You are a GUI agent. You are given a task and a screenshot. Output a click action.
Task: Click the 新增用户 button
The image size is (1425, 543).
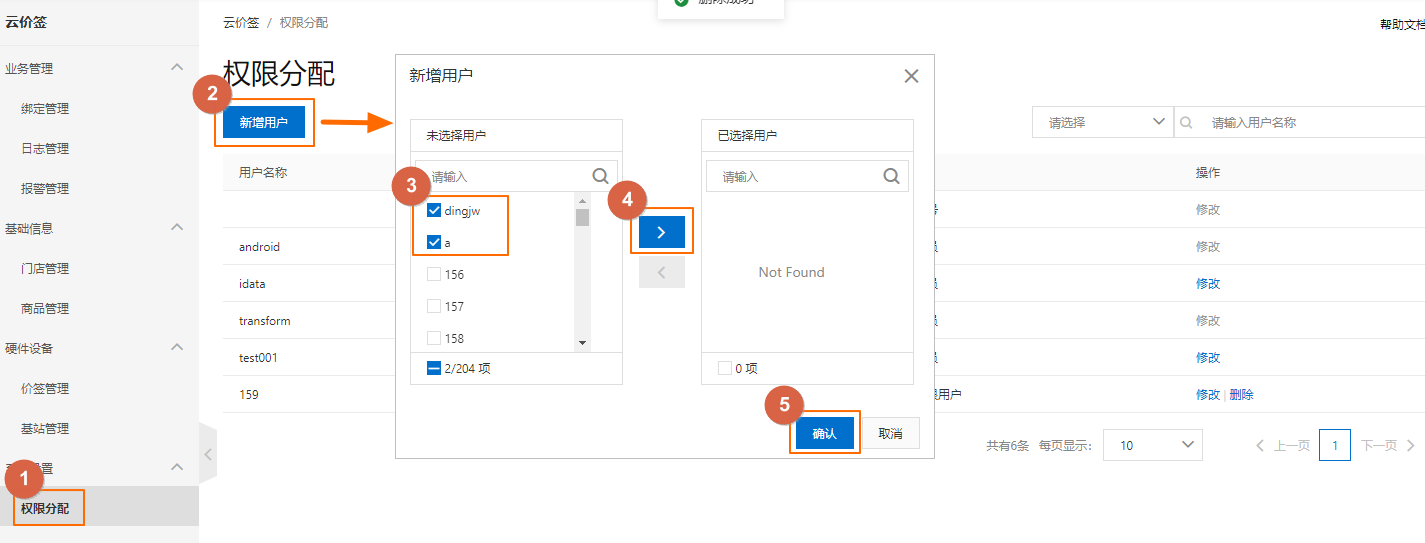point(264,122)
